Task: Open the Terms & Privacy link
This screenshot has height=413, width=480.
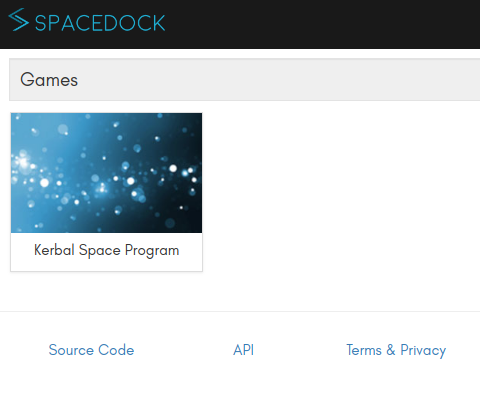Action: coord(396,350)
